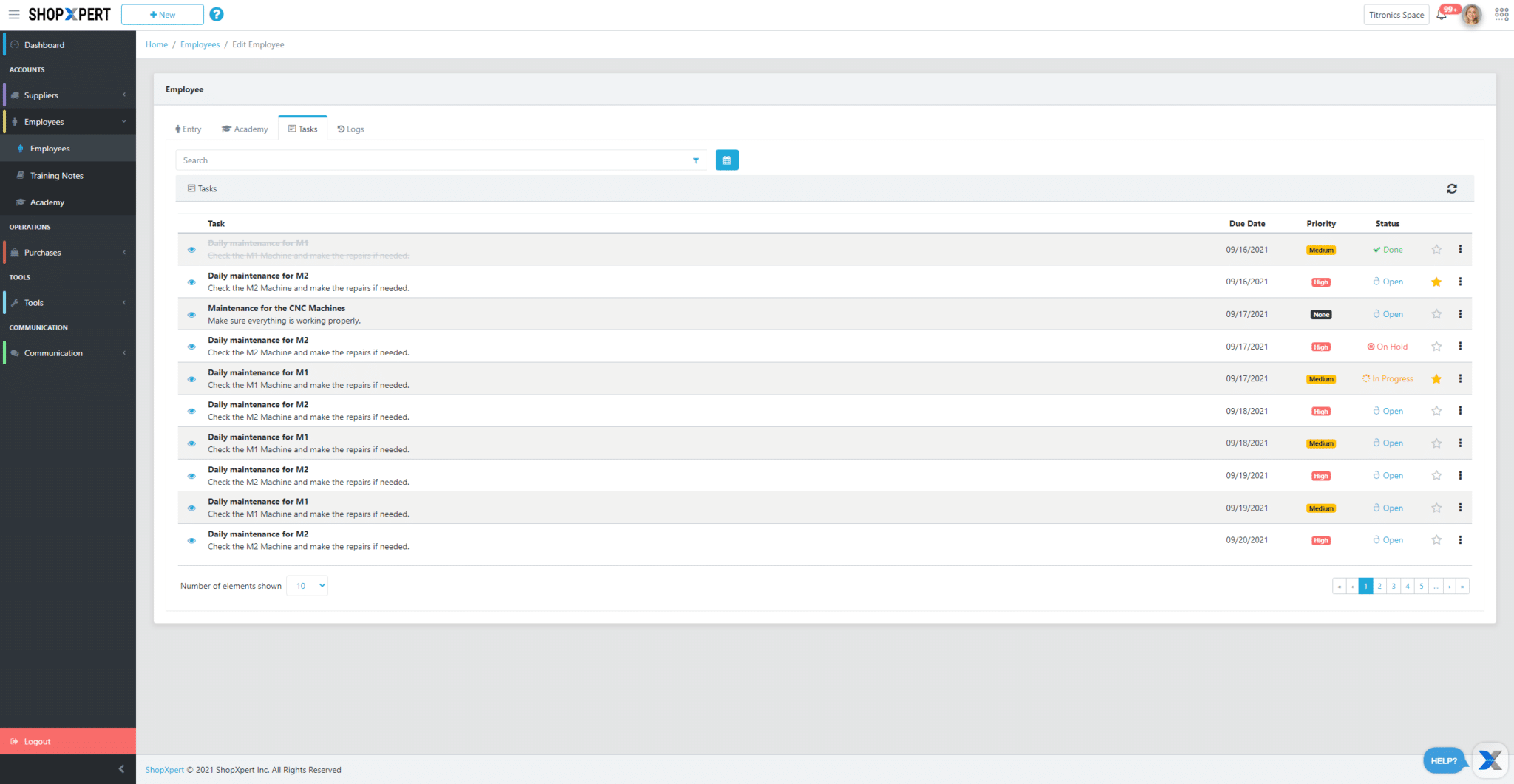Refresh the Tasks list

pyautogui.click(x=1451, y=189)
